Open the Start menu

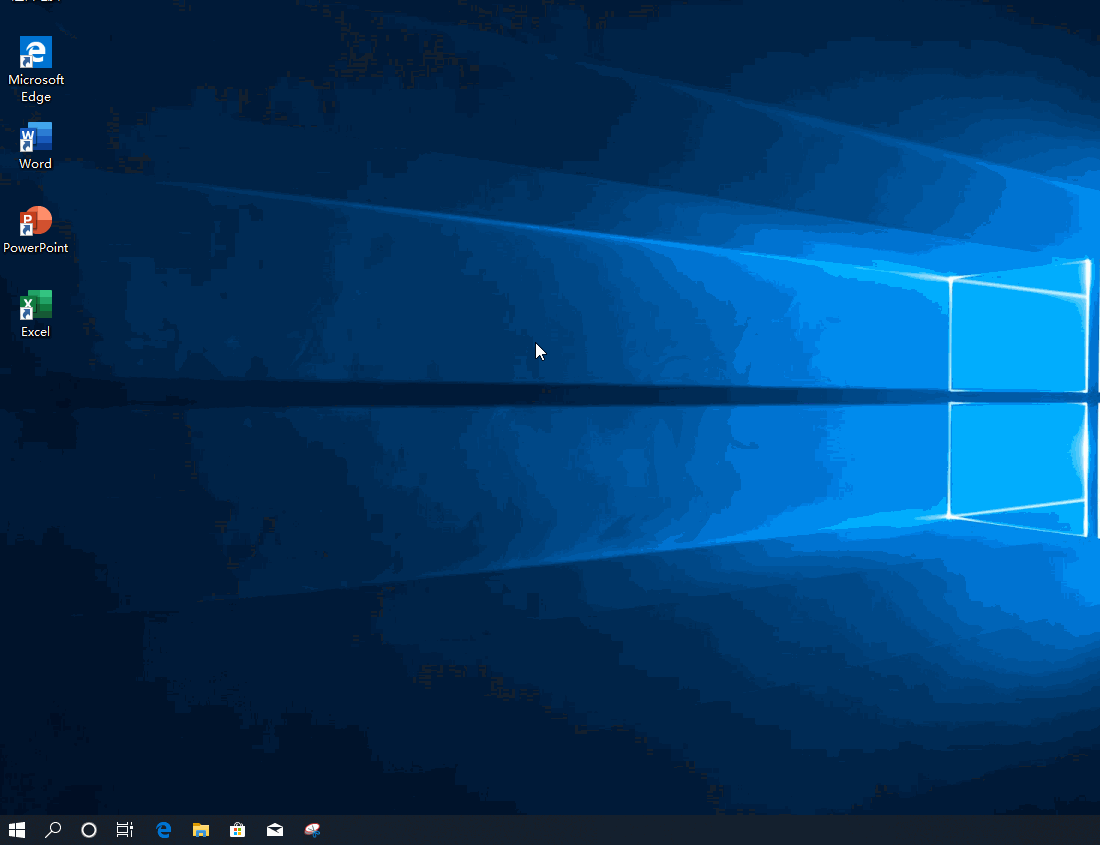click(x=15, y=830)
